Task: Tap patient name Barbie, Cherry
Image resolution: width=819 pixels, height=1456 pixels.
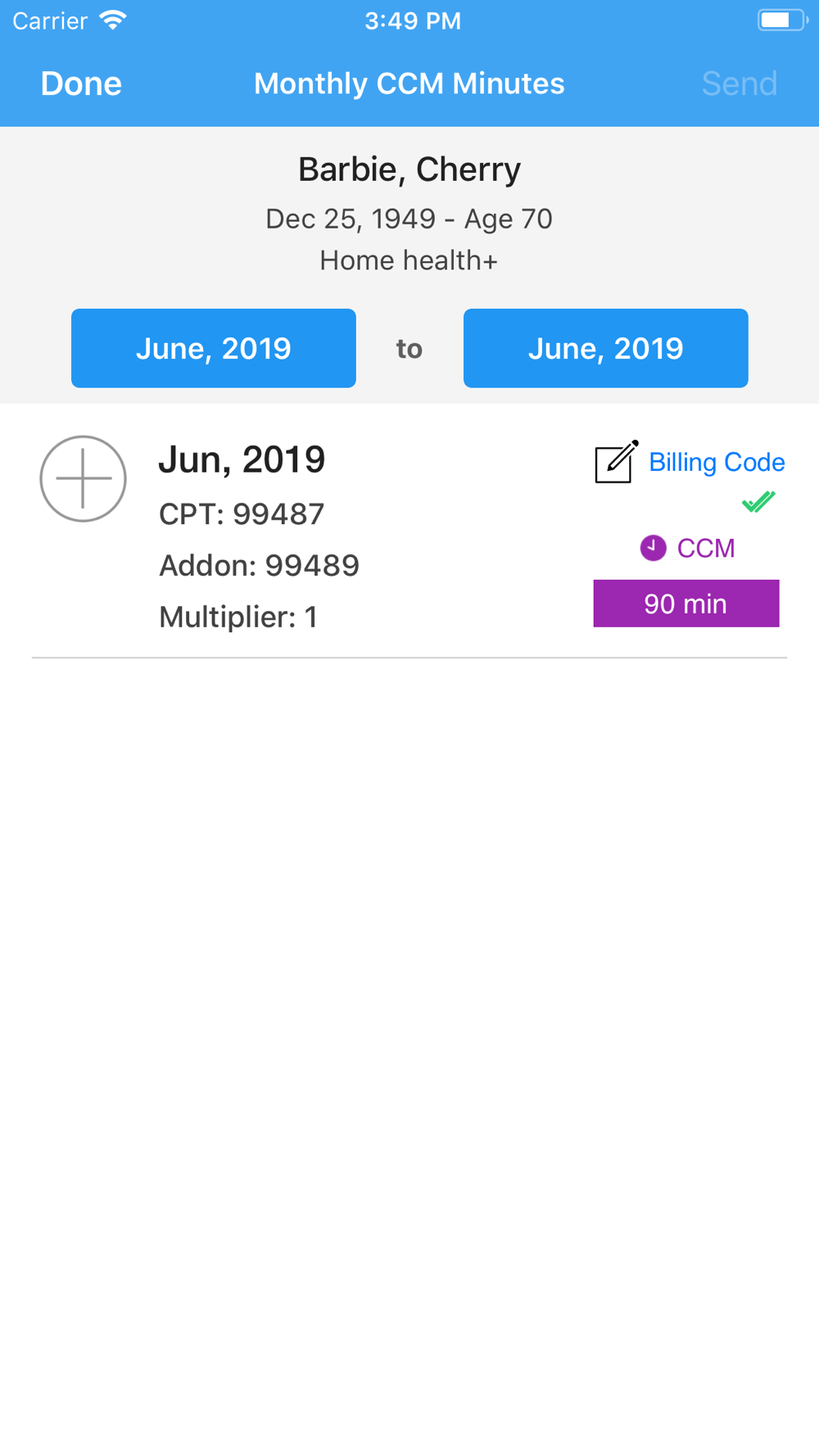Action: click(x=409, y=170)
